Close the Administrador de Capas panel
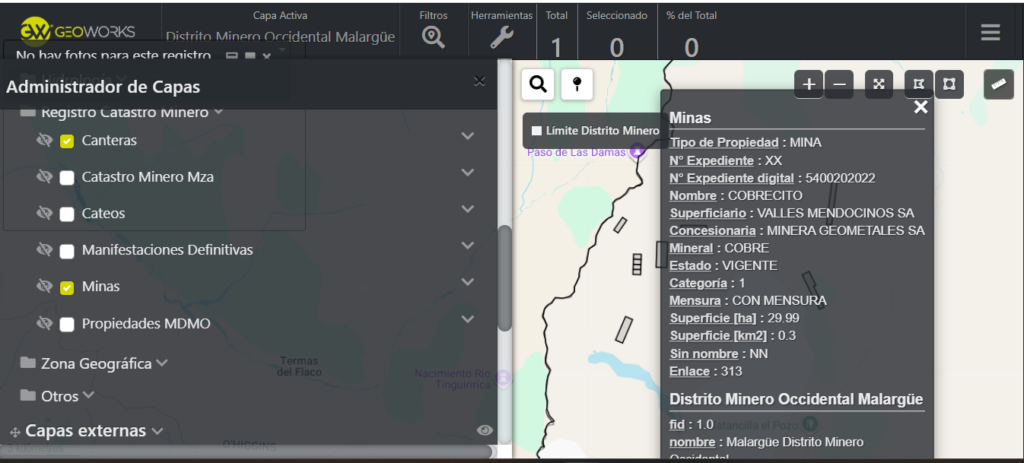The image size is (1024, 463). (479, 81)
